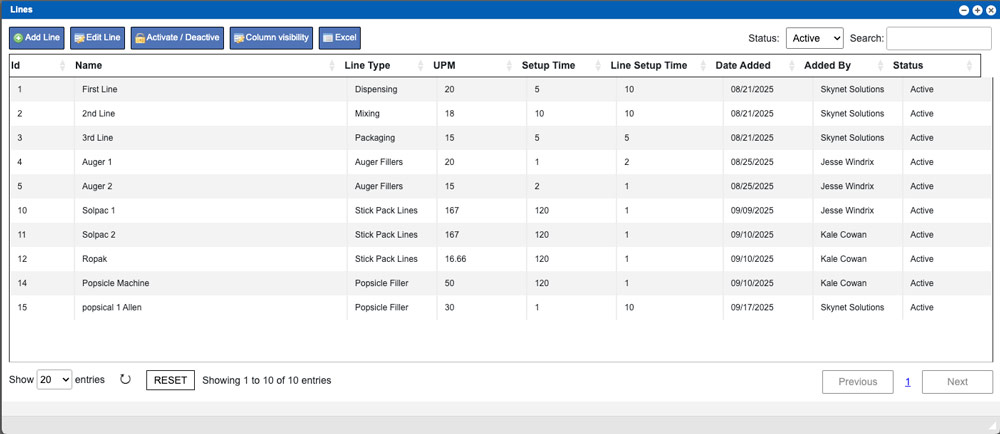Expand the Status filter dropdown

click(x=814, y=38)
